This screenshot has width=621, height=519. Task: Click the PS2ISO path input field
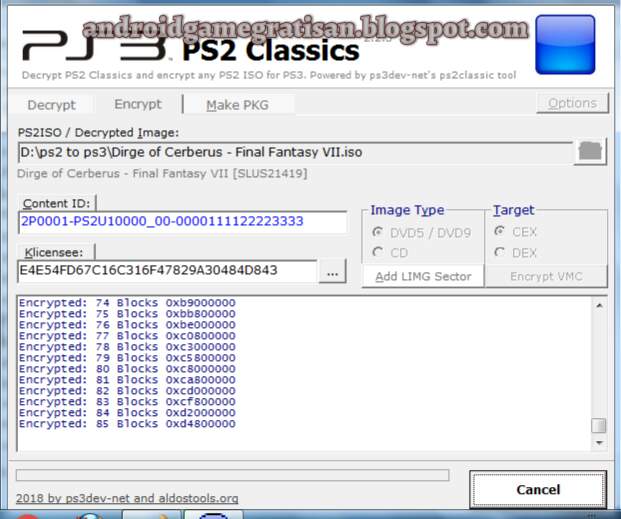point(295,152)
